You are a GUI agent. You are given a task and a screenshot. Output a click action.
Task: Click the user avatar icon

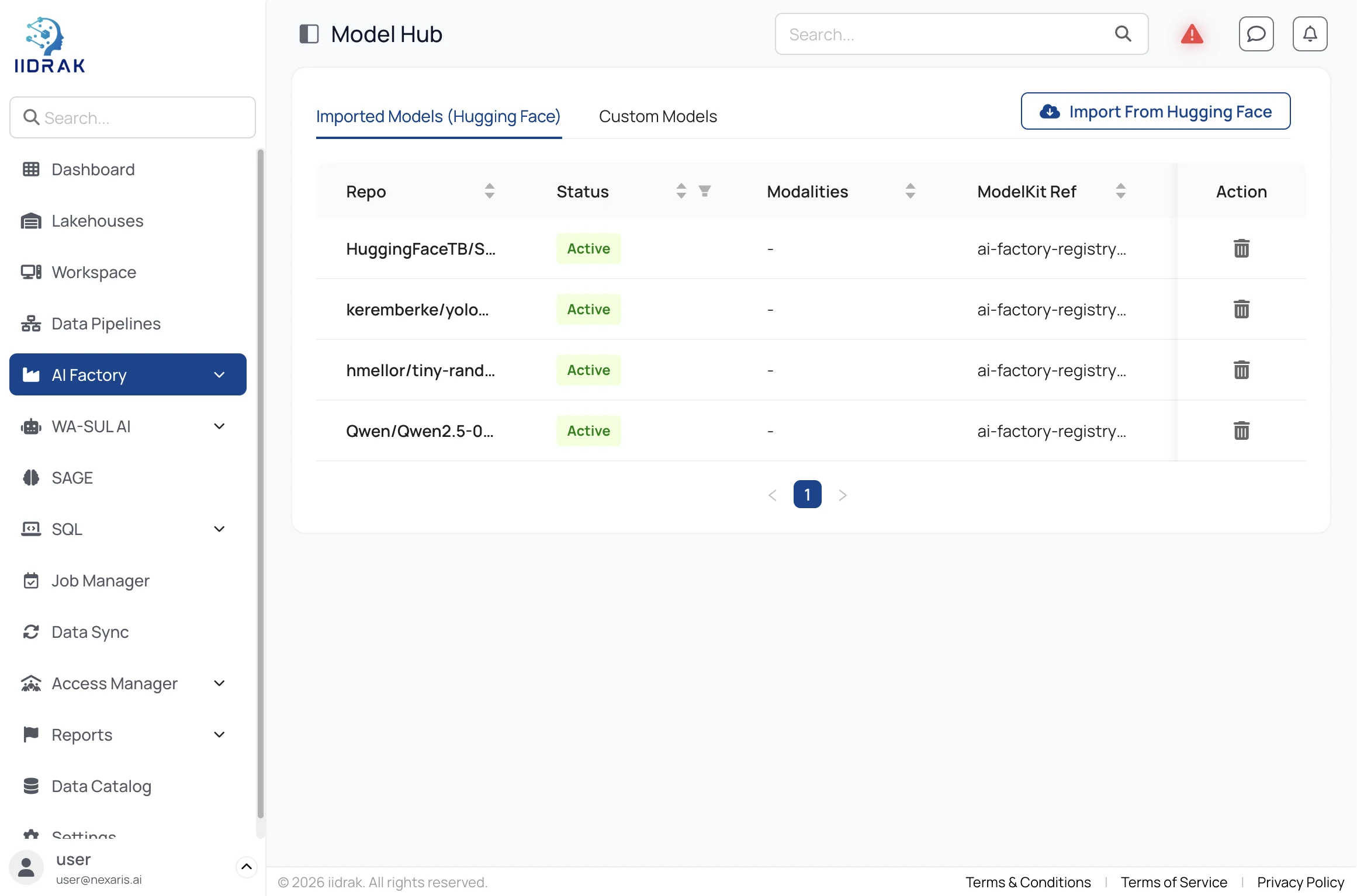26,867
